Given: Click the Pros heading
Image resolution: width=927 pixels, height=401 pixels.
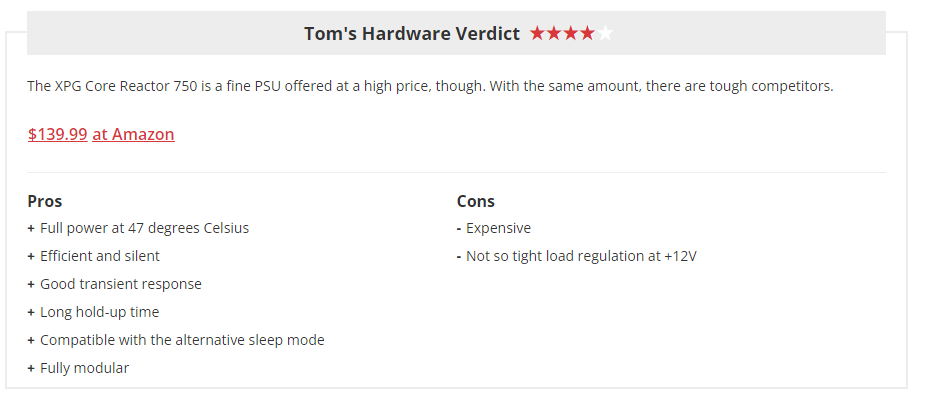Looking at the screenshot, I should tap(44, 201).
